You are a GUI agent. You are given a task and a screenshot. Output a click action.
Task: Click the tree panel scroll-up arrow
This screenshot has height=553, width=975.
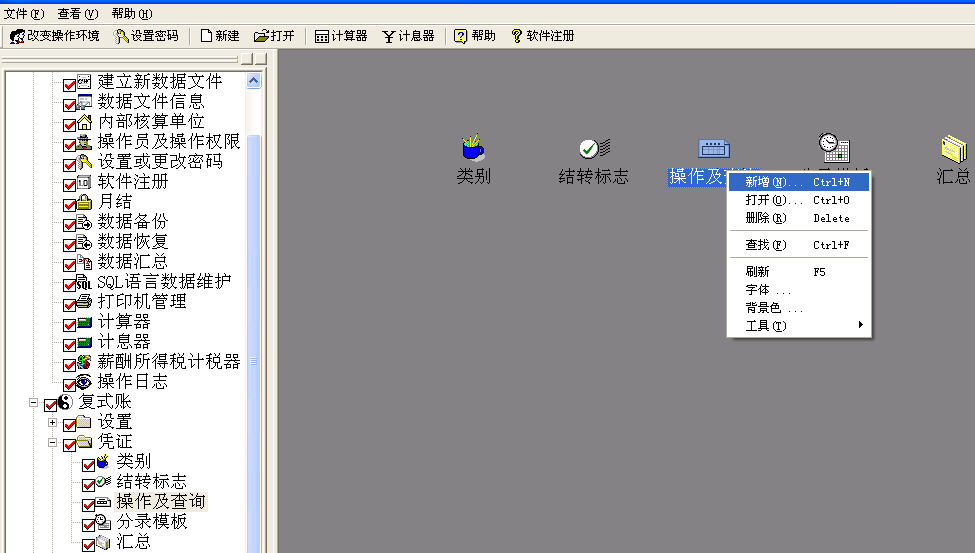[253, 81]
